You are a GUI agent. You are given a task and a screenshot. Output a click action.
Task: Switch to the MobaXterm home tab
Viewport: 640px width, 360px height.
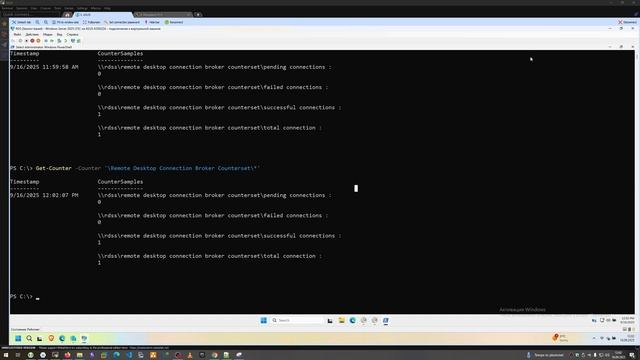point(67,15)
